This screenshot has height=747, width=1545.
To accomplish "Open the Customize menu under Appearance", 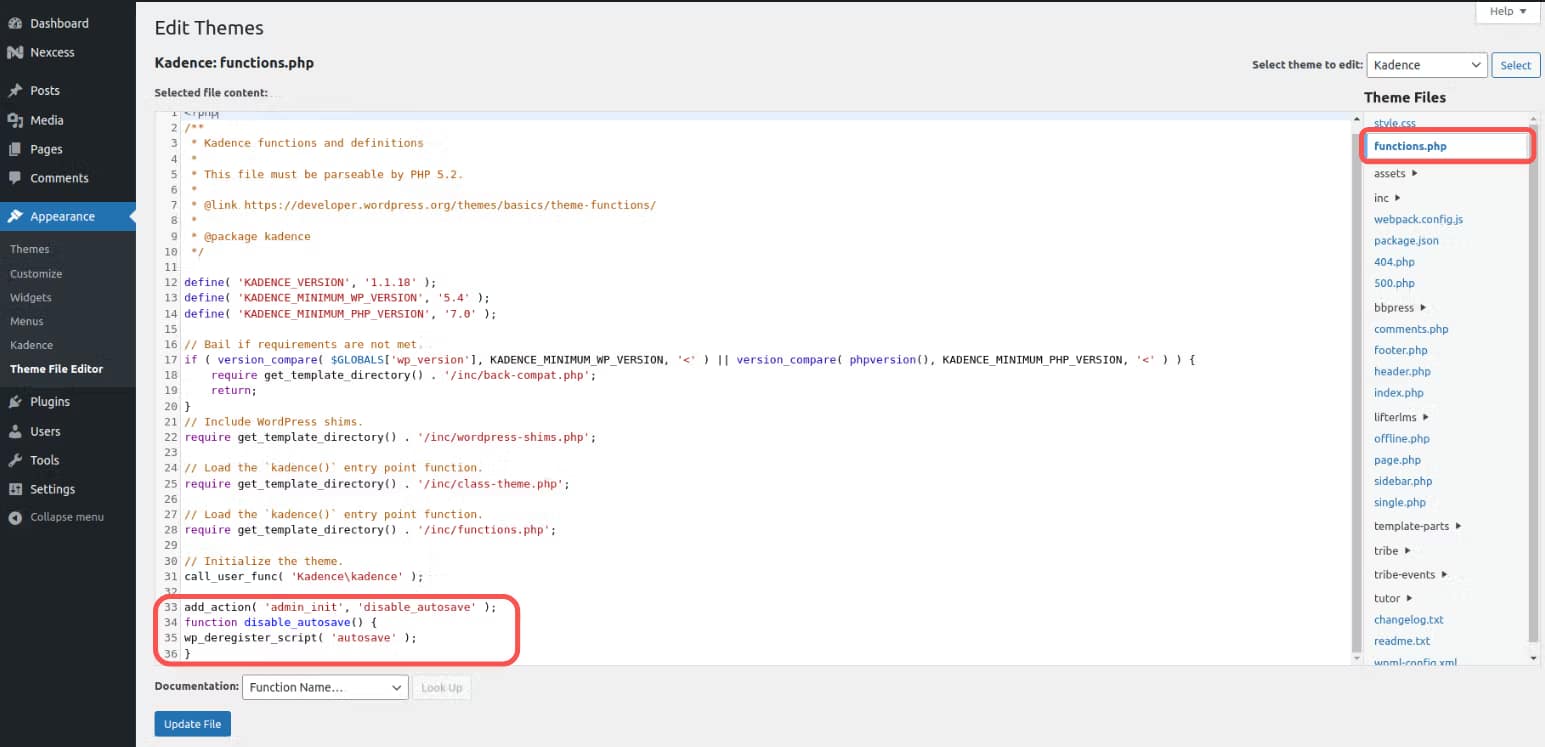I will (35, 273).
